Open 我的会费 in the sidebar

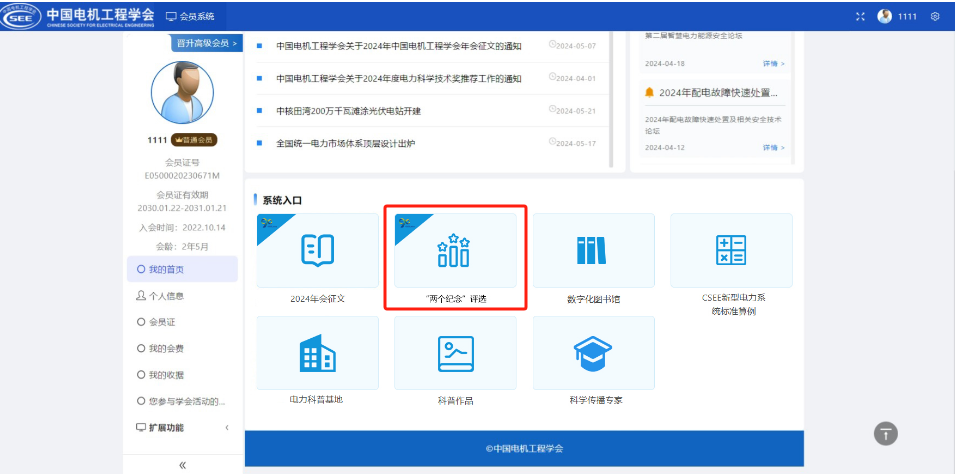pyautogui.click(x=182, y=348)
